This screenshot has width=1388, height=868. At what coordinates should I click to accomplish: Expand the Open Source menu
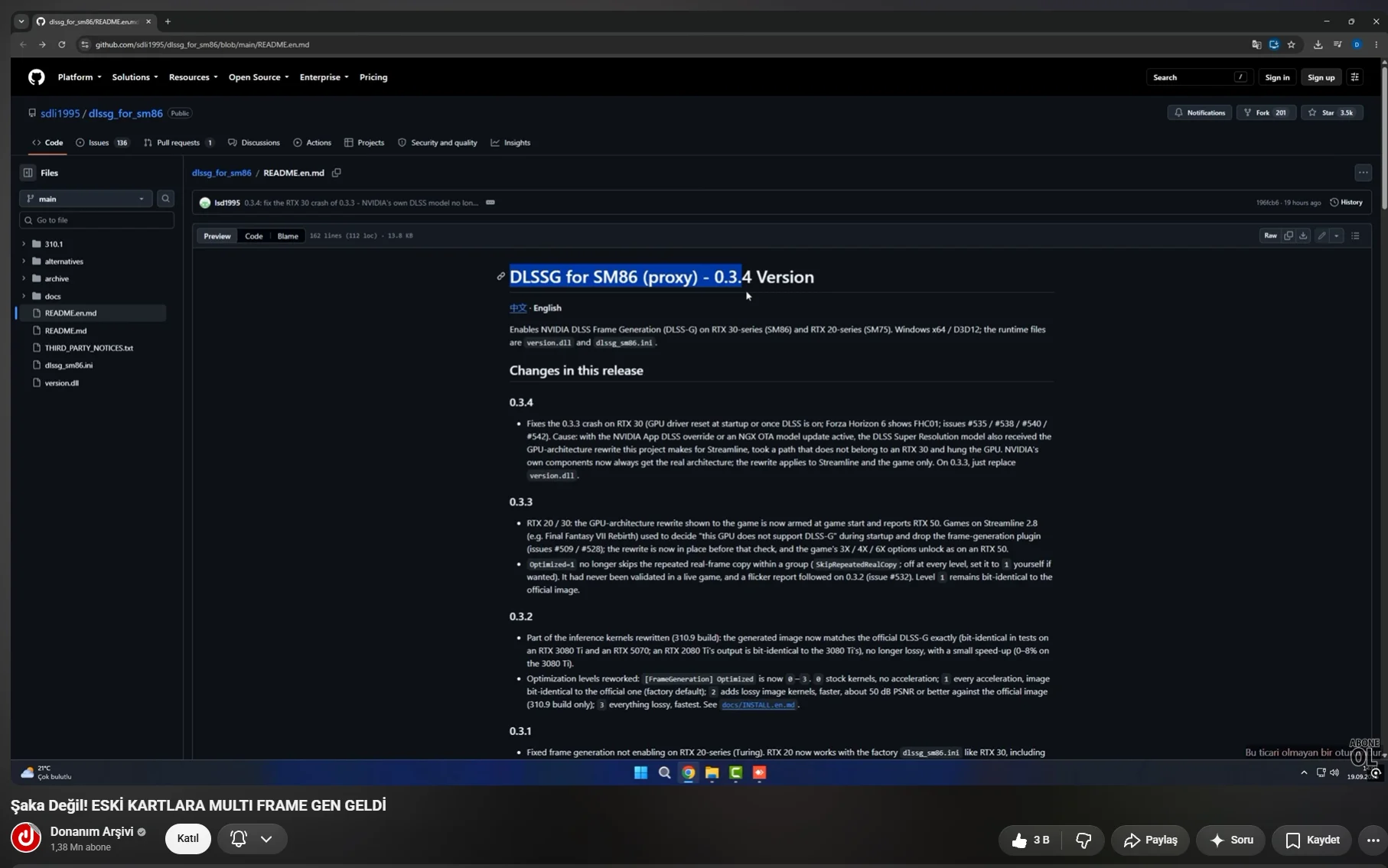point(259,77)
